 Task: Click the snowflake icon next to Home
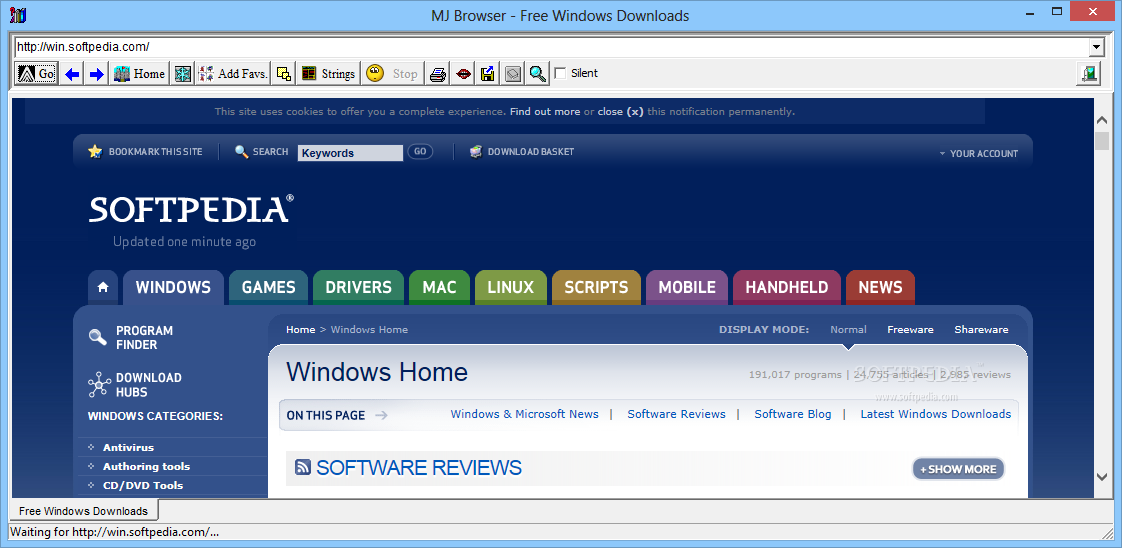pos(183,74)
